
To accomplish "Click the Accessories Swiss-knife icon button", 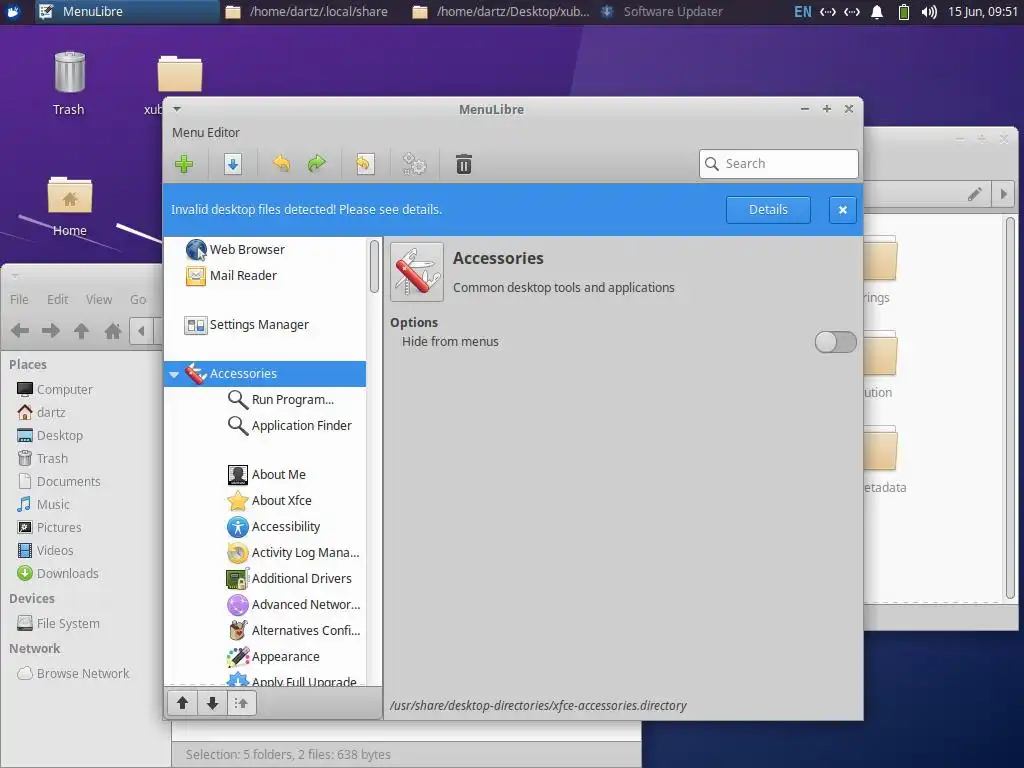I will pyautogui.click(x=417, y=272).
